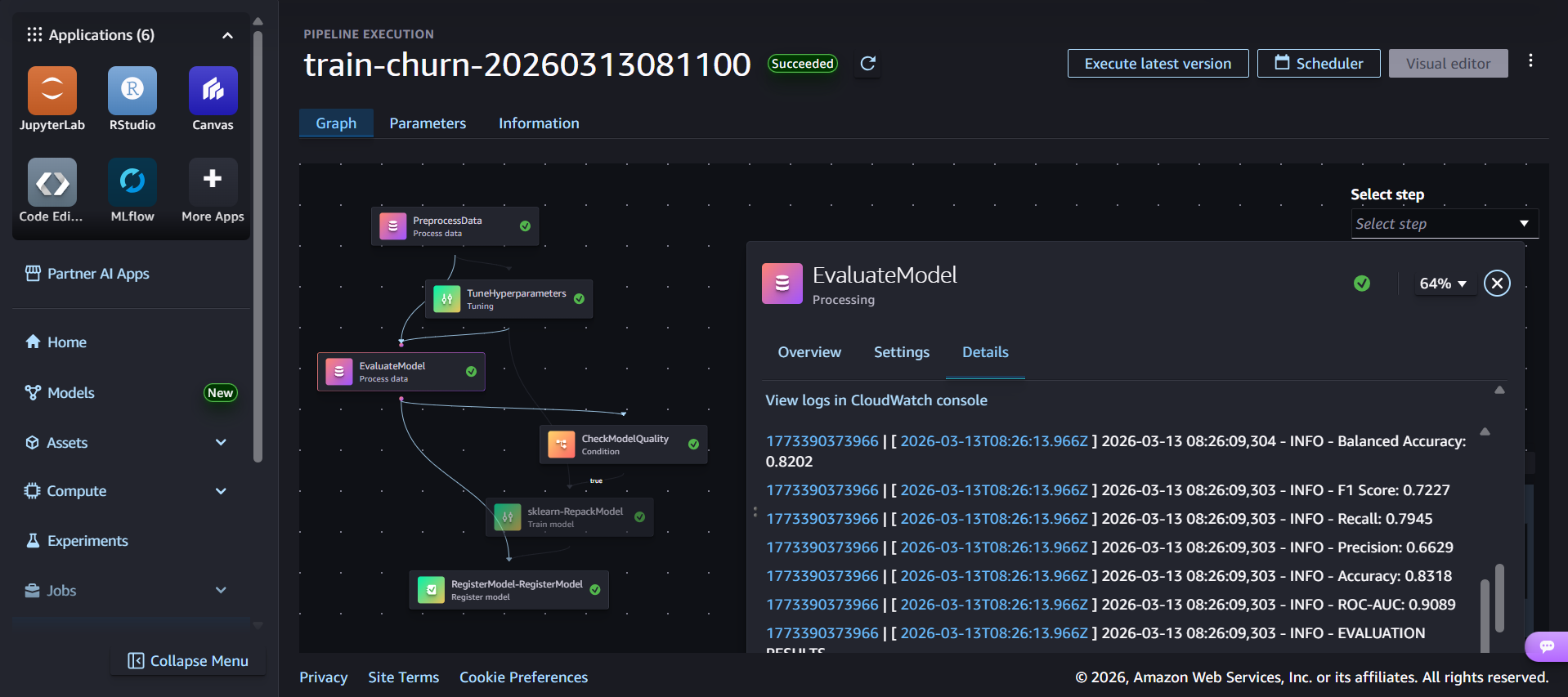Viewport: 1568px width, 697px height.
Task: Select the CheckModelQuality condition node
Action: click(624, 445)
